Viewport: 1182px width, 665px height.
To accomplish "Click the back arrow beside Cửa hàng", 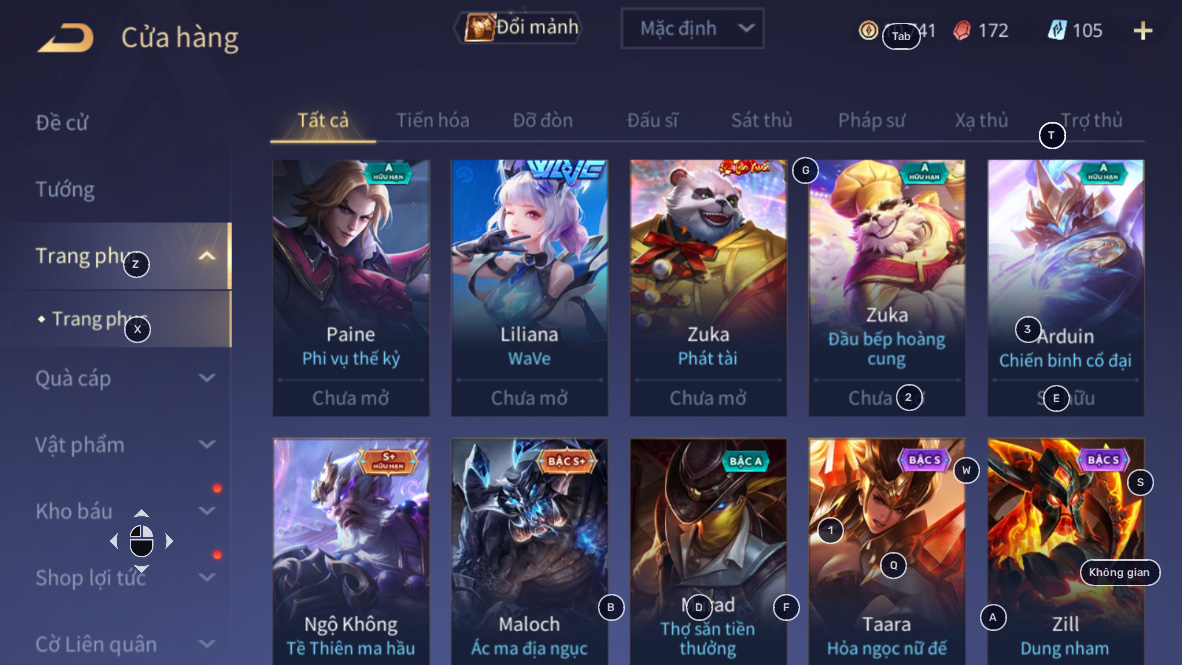I will [66, 38].
